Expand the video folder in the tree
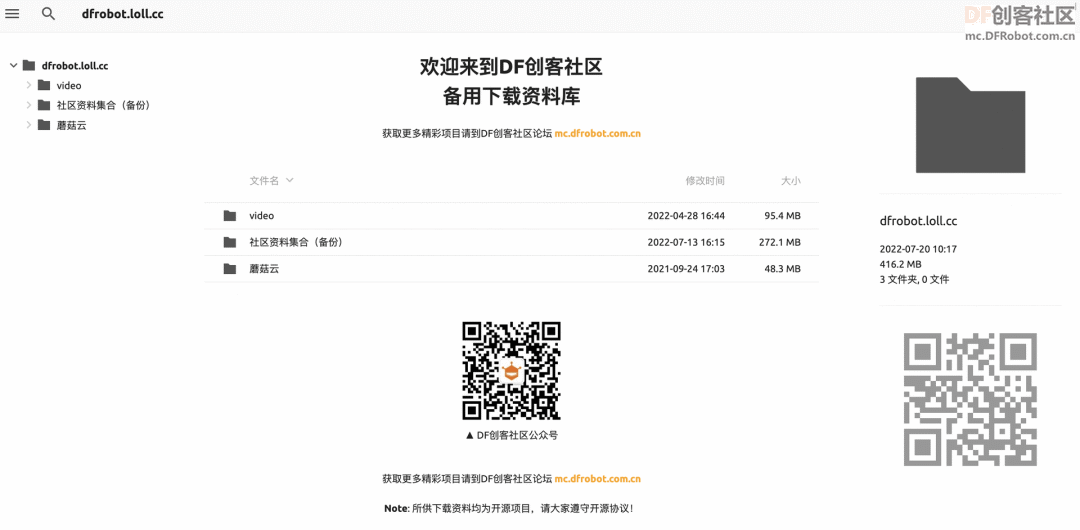Screen dimensions: 1080x530 (x=29, y=85)
